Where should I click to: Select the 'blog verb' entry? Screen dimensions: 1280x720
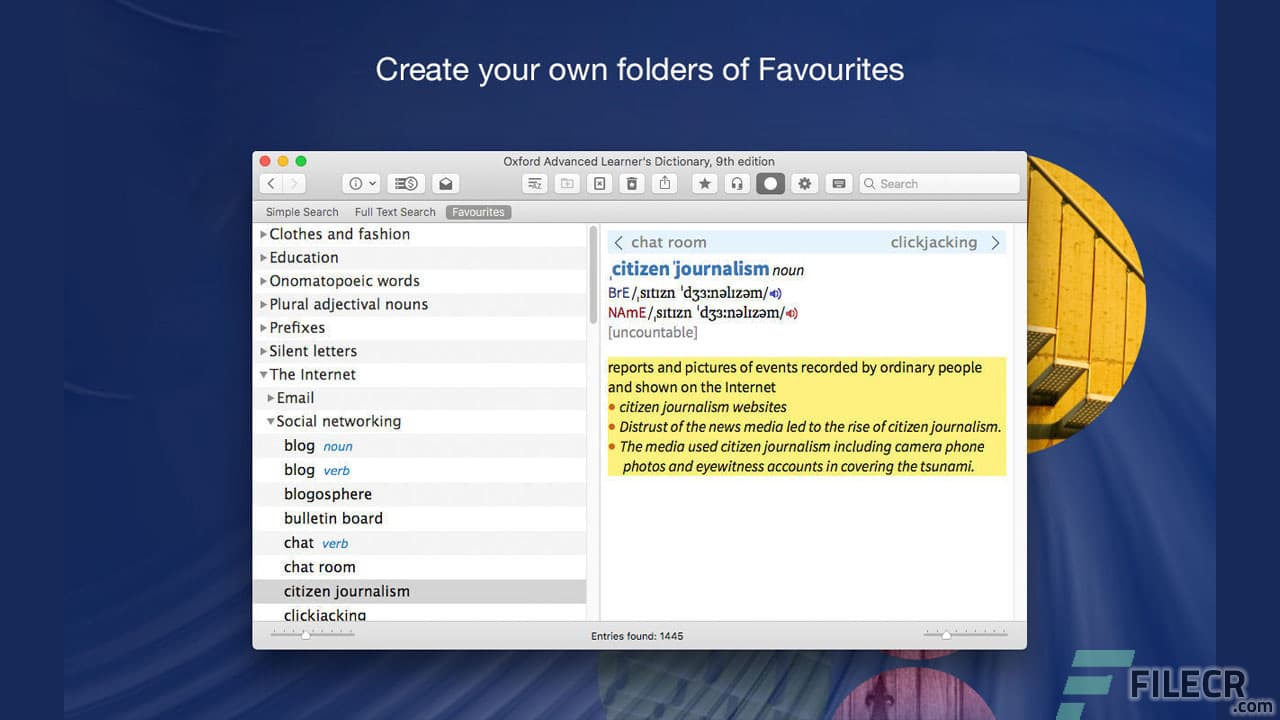(x=420, y=470)
